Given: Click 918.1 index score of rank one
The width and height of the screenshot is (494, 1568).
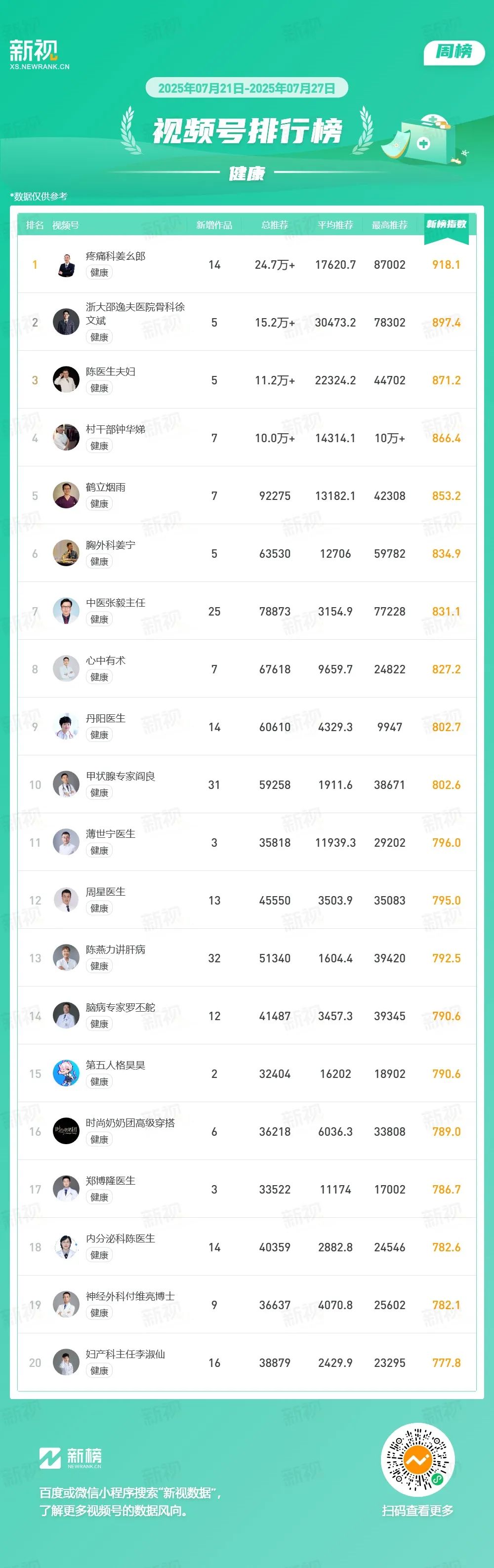Looking at the screenshot, I should coord(447,265).
